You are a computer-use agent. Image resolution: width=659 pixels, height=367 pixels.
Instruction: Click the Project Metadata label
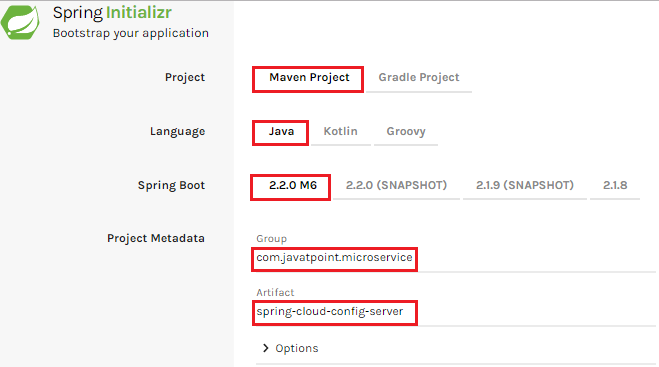(156, 238)
